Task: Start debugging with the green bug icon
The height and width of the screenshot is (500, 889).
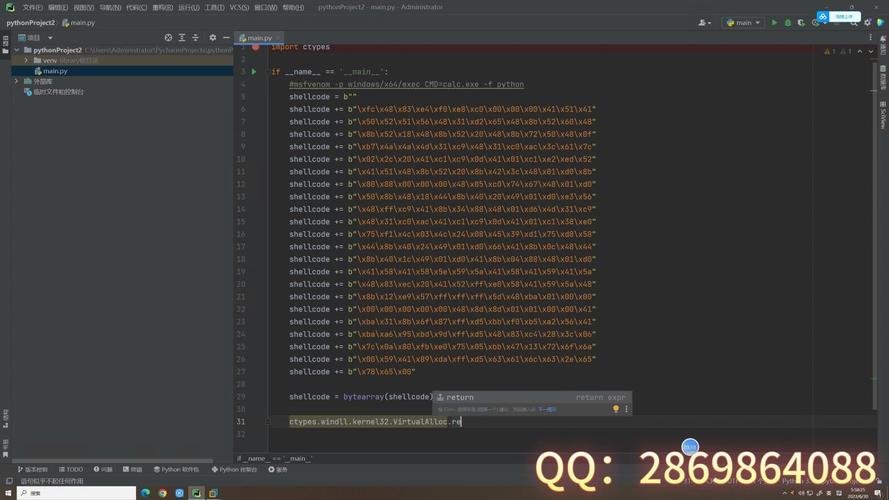Action: pyautogui.click(x=788, y=23)
